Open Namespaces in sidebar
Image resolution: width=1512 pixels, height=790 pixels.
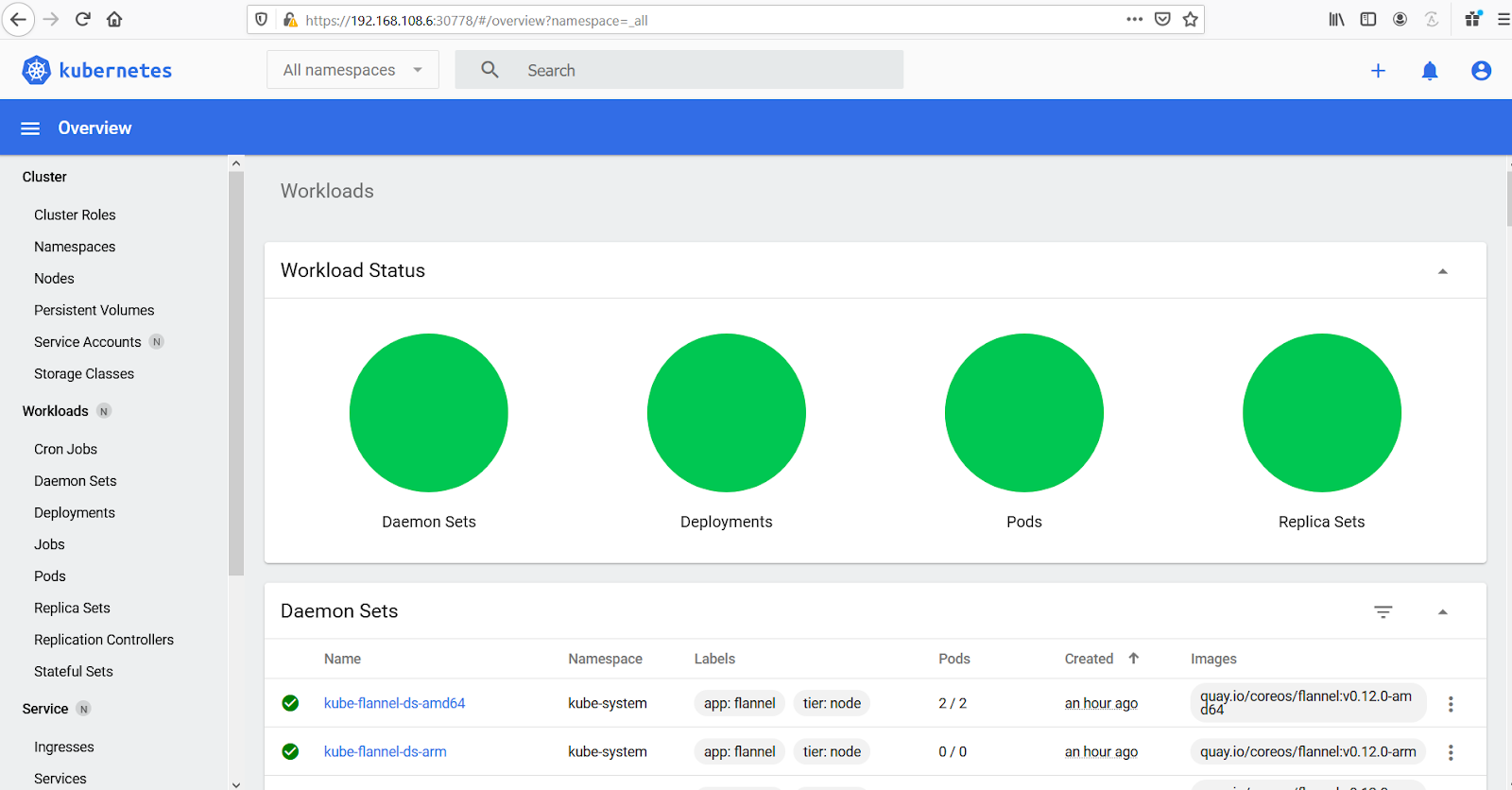(x=75, y=247)
